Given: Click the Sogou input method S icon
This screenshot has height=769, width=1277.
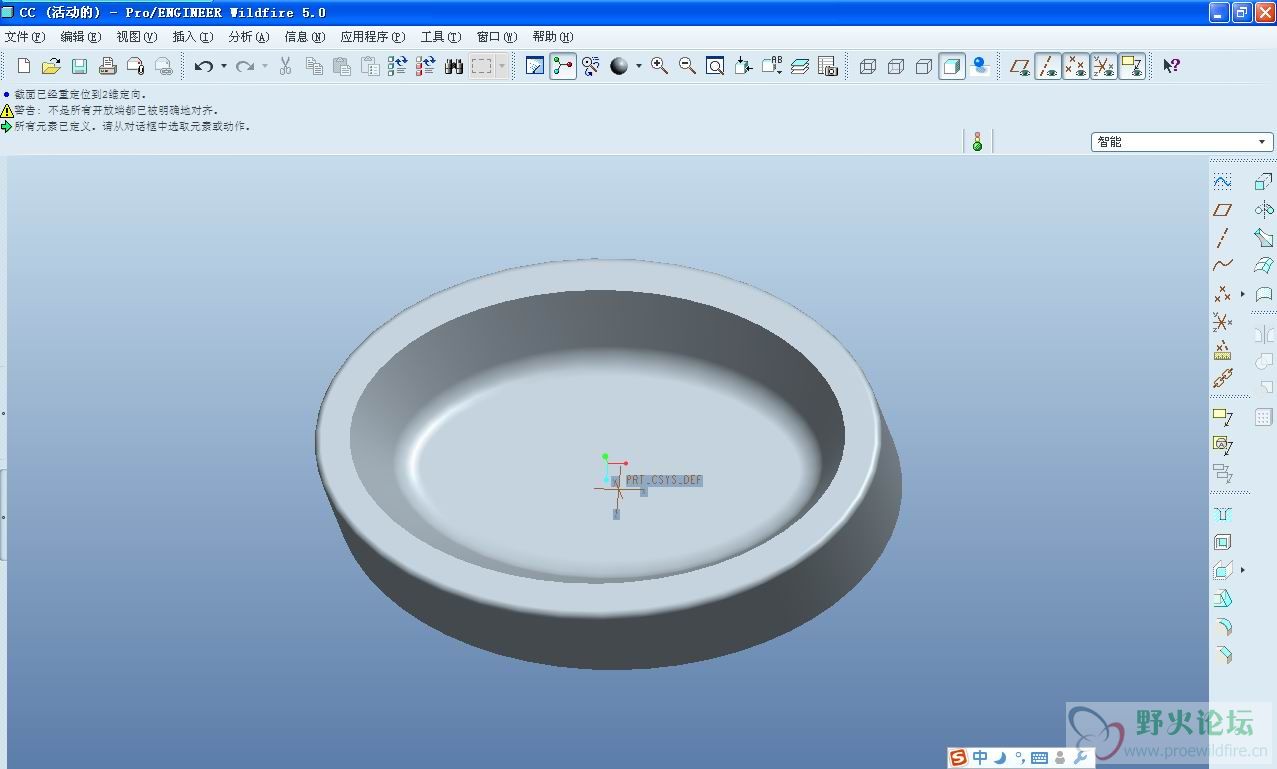Looking at the screenshot, I should coord(958,758).
